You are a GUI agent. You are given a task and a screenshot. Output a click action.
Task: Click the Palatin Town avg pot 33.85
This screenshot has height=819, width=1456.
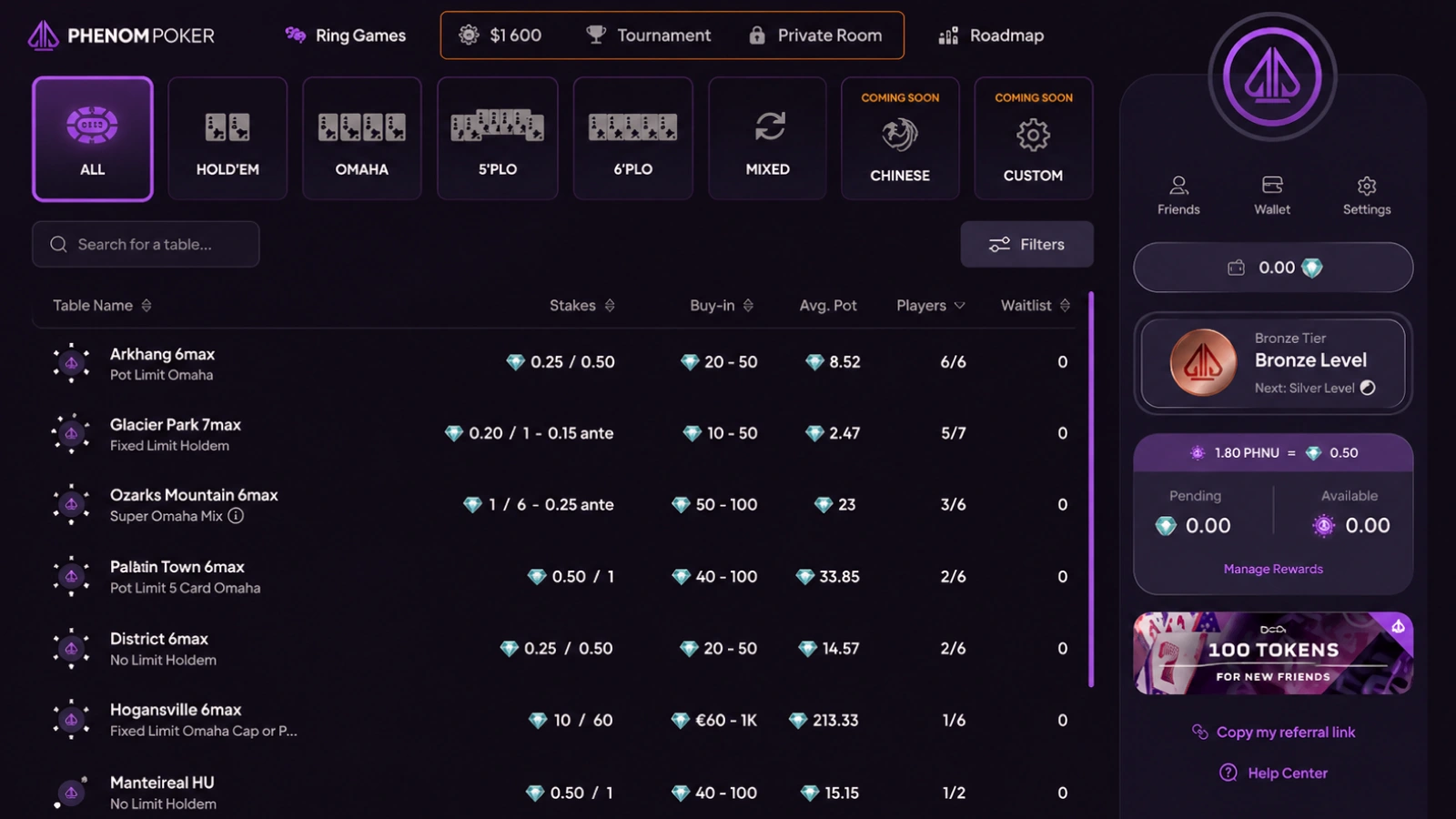[828, 577]
